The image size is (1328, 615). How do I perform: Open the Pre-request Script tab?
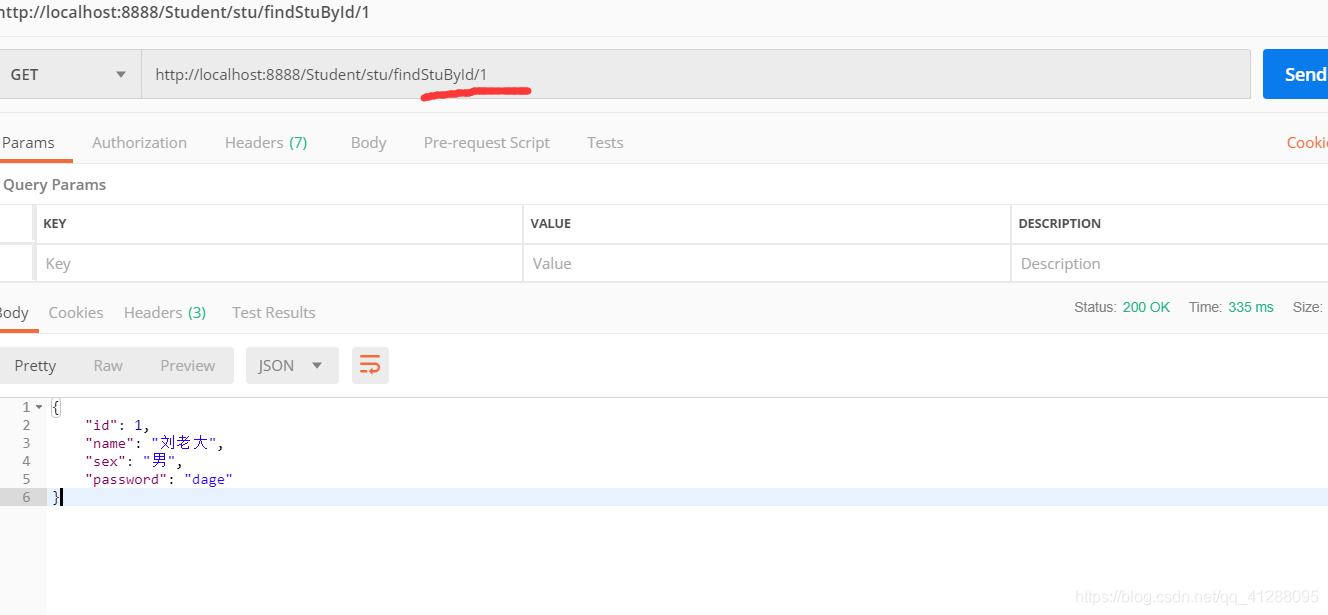coord(486,142)
